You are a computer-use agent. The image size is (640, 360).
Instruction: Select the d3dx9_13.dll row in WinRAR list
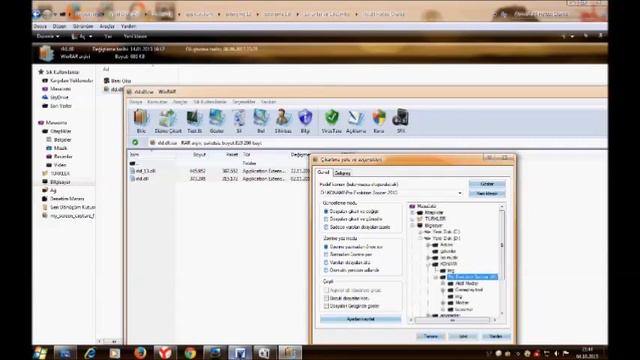pyautogui.click(x=220, y=171)
